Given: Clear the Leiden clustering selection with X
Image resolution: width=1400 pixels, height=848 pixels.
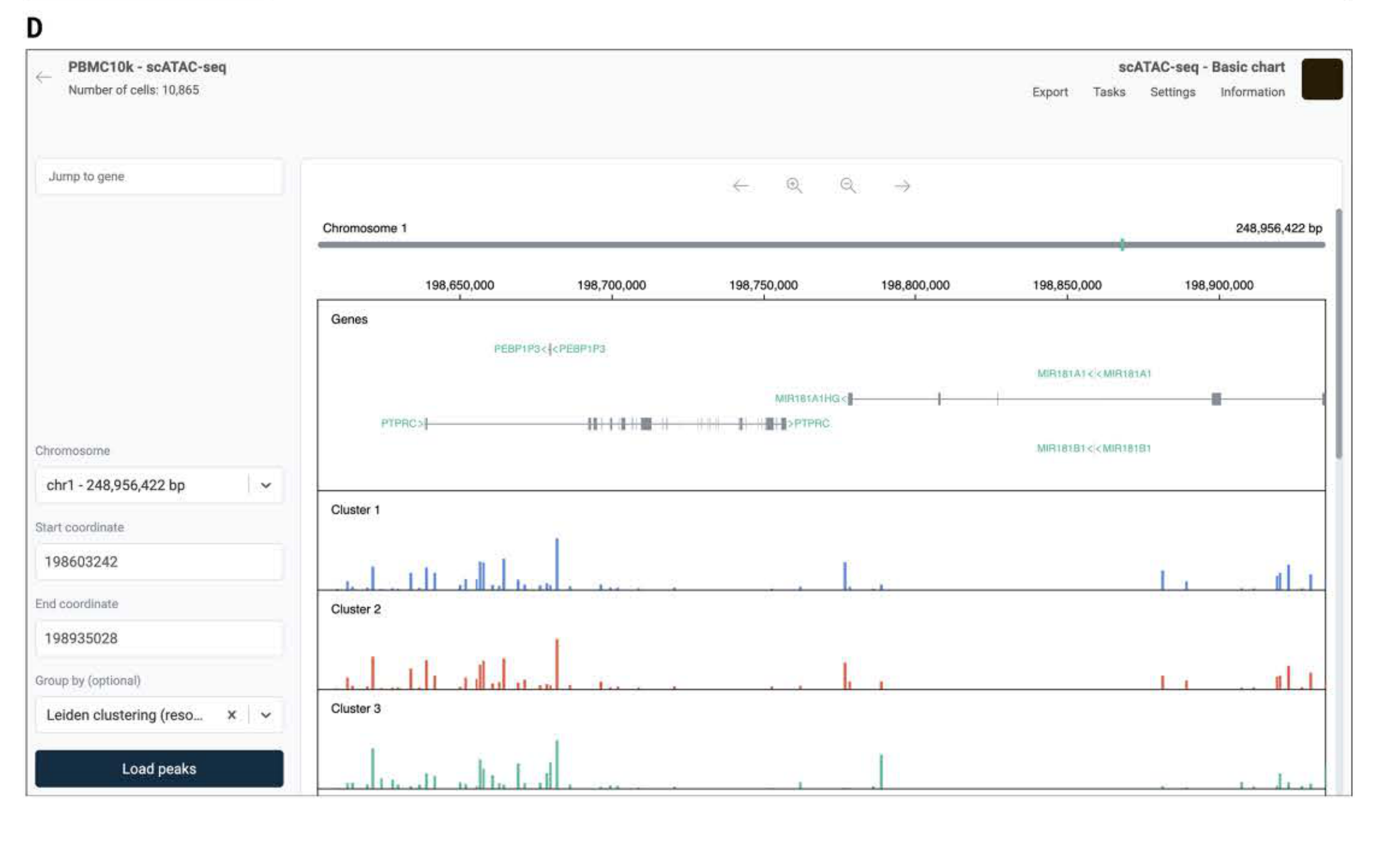Looking at the screenshot, I should (231, 715).
